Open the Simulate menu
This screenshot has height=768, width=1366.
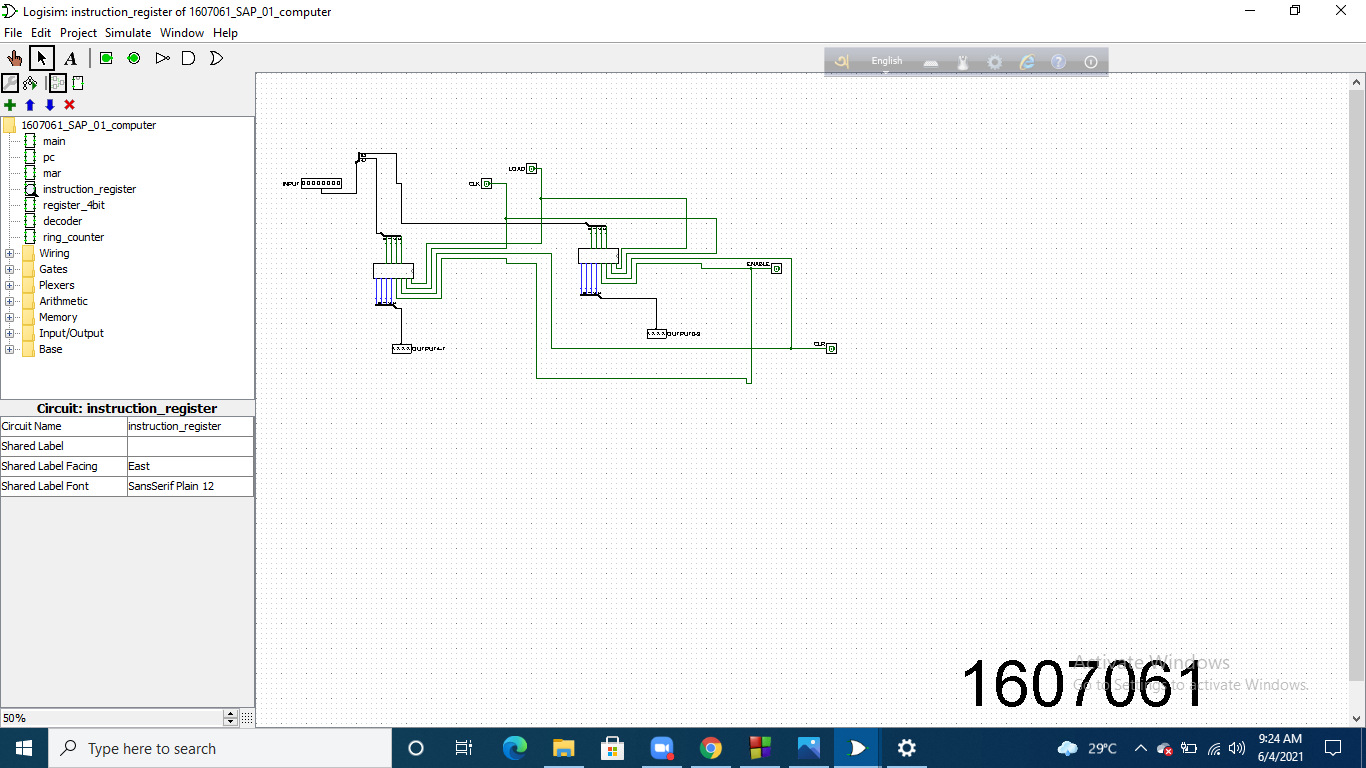[x=128, y=32]
